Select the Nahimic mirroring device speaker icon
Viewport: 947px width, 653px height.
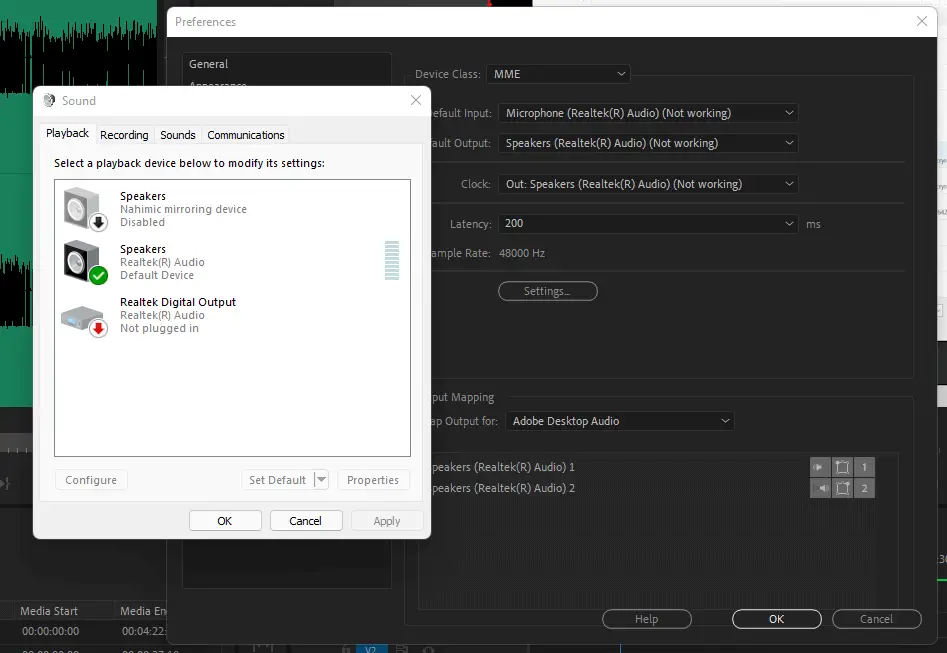click(84, 208)
